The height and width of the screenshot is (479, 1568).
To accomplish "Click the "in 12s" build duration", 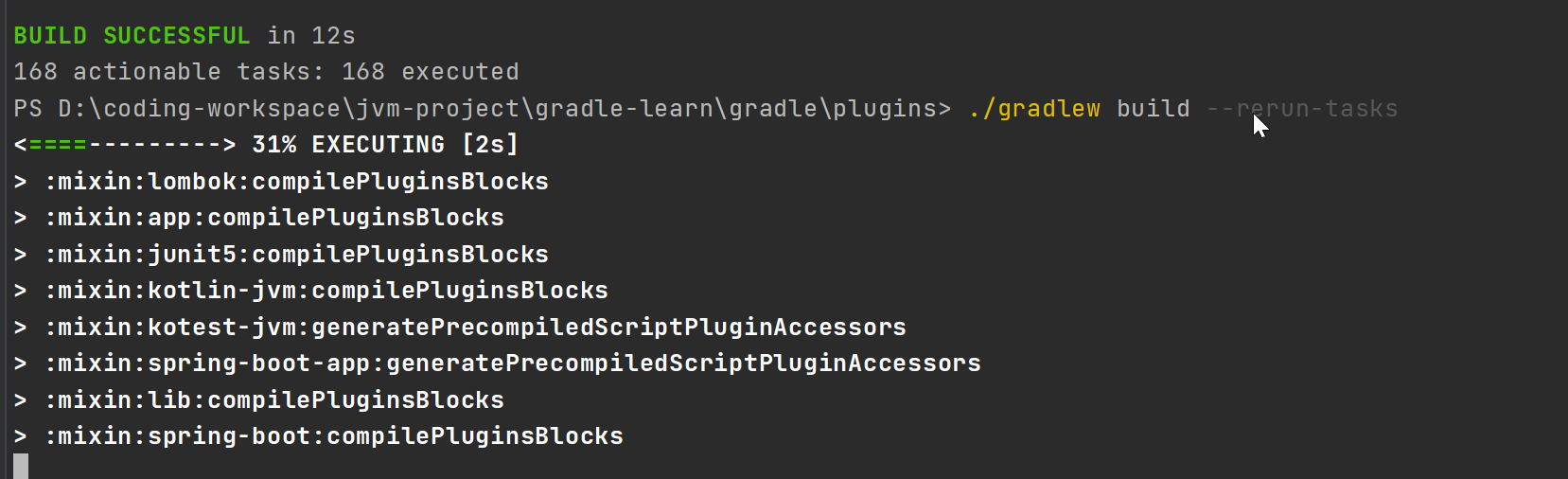I will 311,36.
